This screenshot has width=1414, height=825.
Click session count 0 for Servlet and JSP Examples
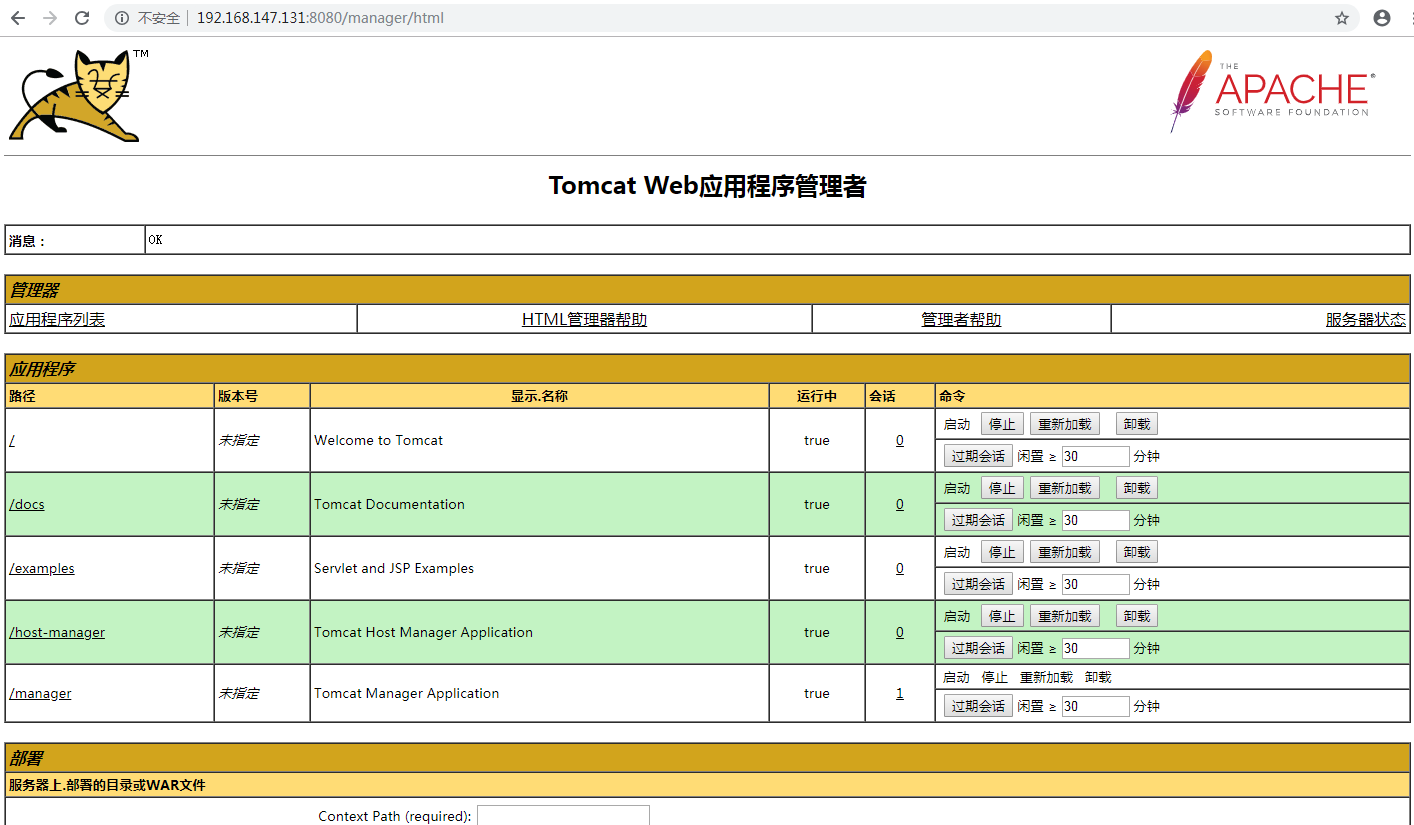click(x=900, y=568)
